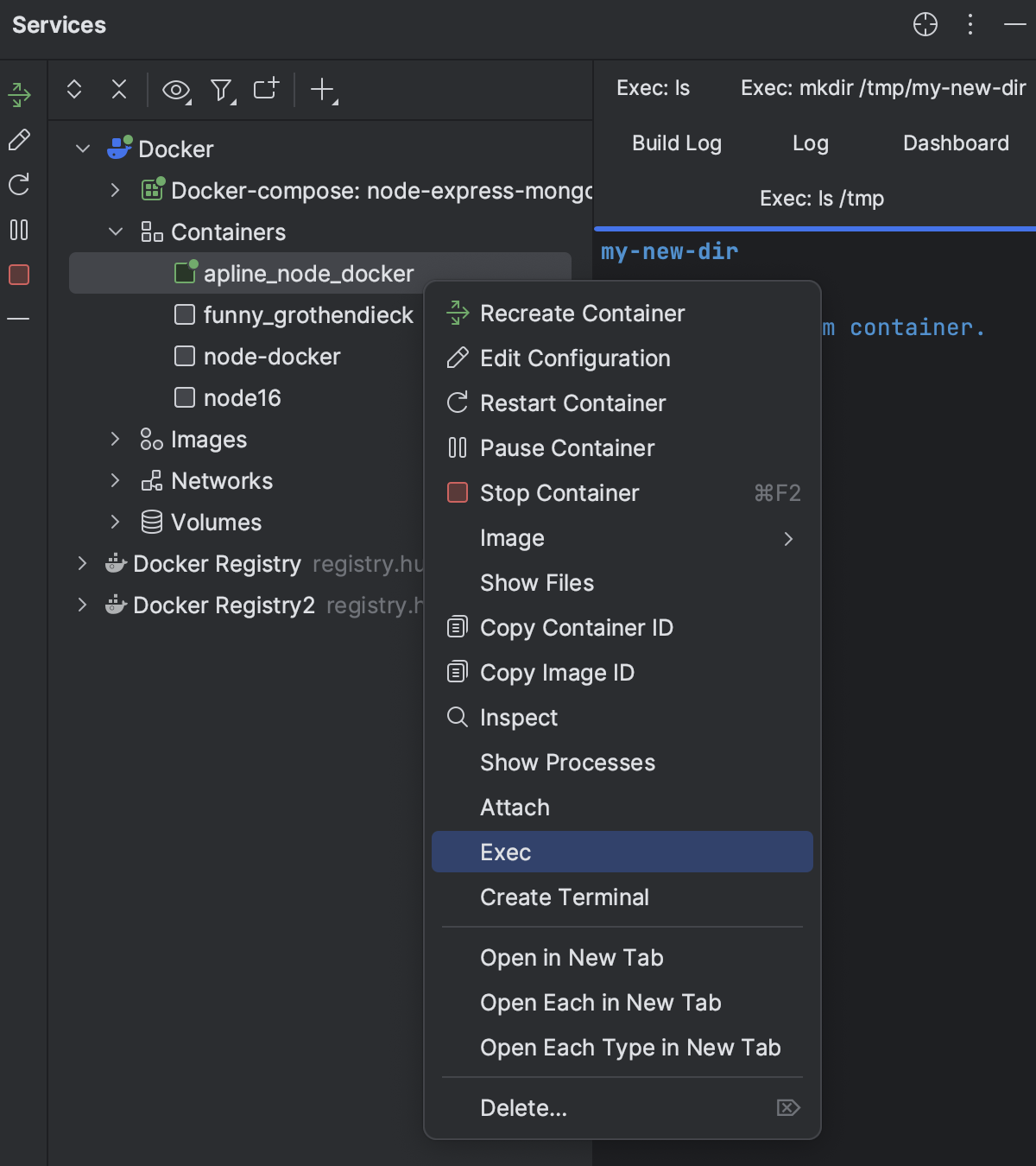Image resolution: width=1036 pixels, height=1166 pixels.
Task: Click the Edit pencil icon in left sidebar
Action: [19, 139]
